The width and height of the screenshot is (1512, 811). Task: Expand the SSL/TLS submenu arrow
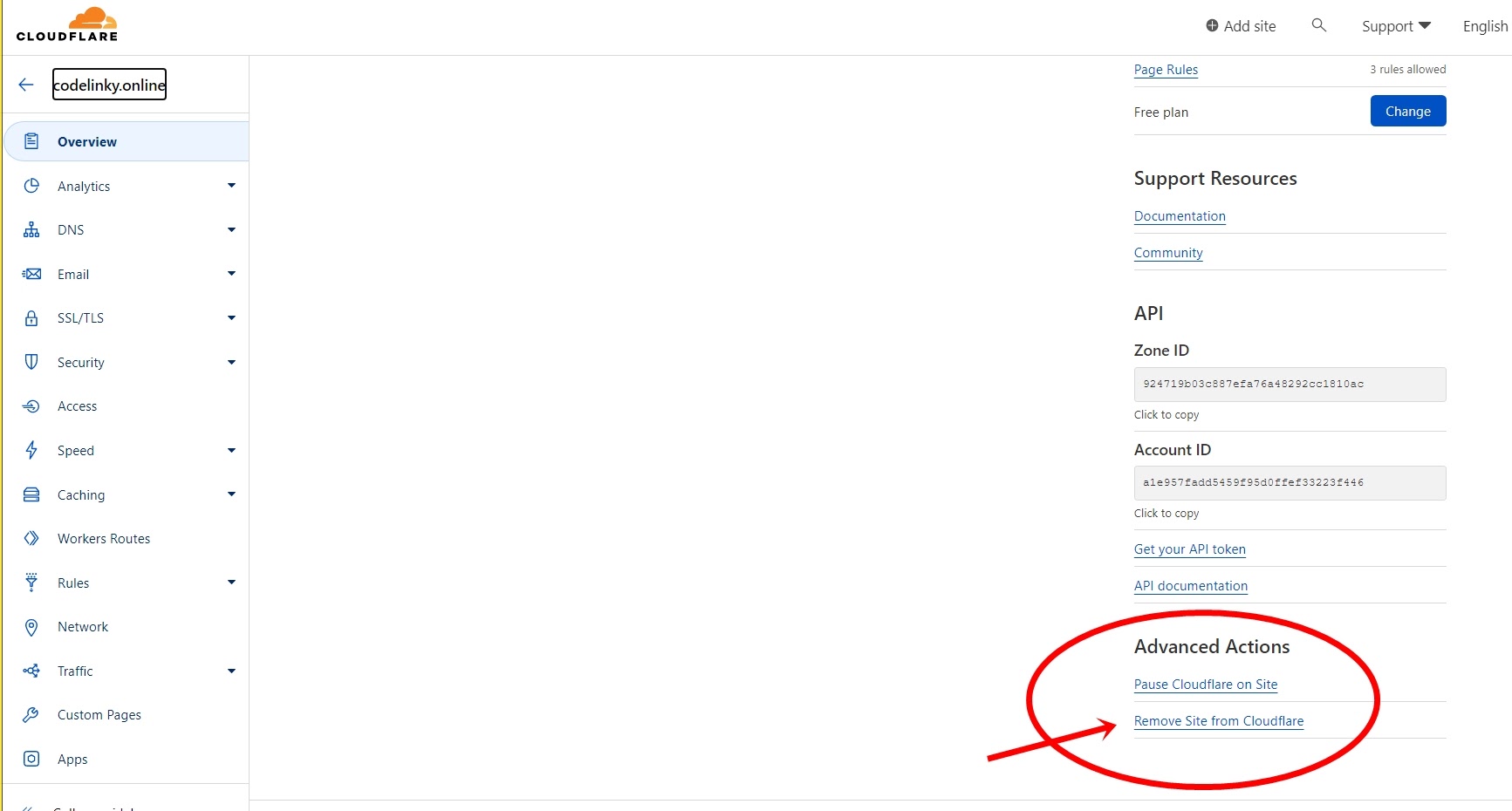pos(231,318)
